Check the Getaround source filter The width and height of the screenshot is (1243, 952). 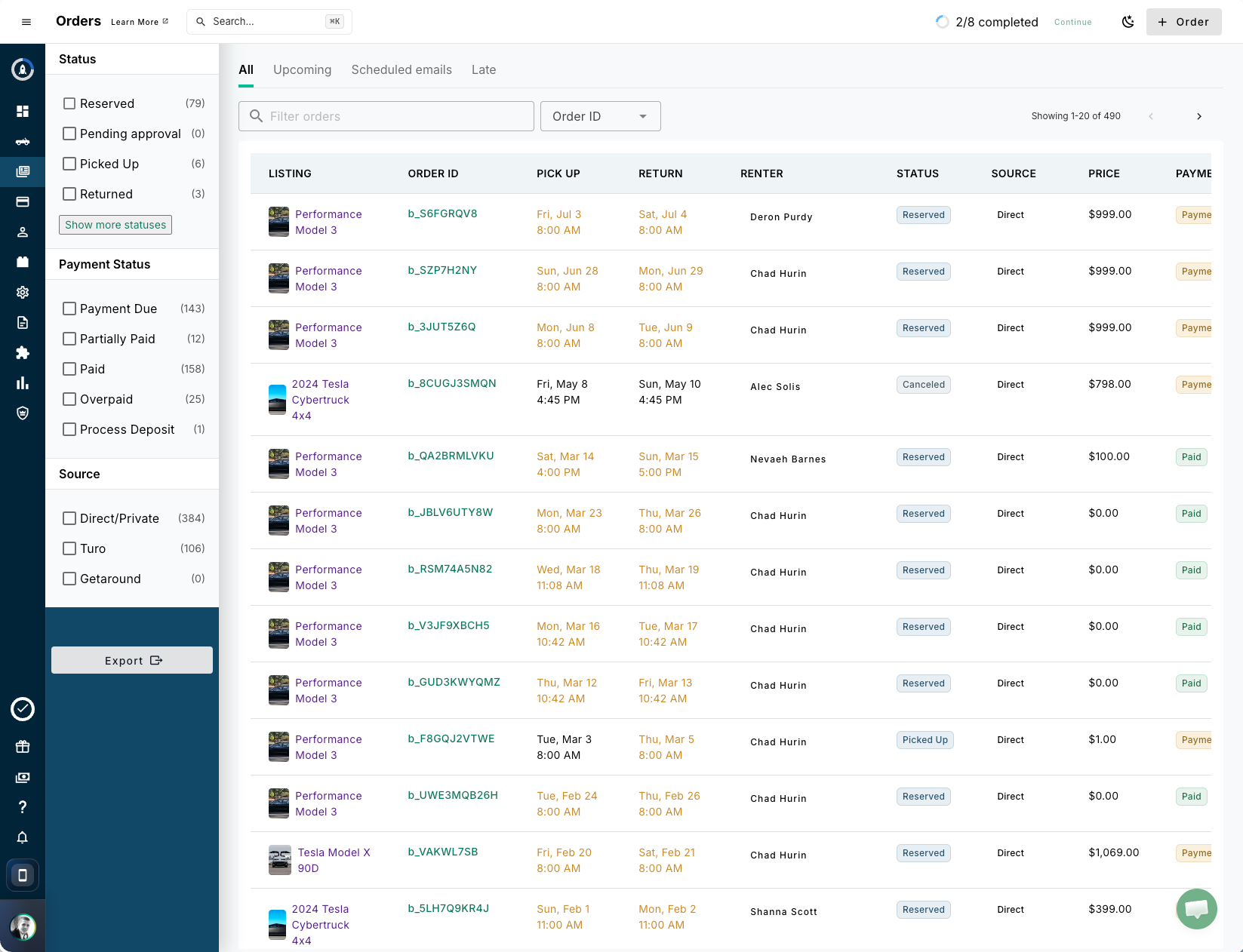tap(69, 579)
